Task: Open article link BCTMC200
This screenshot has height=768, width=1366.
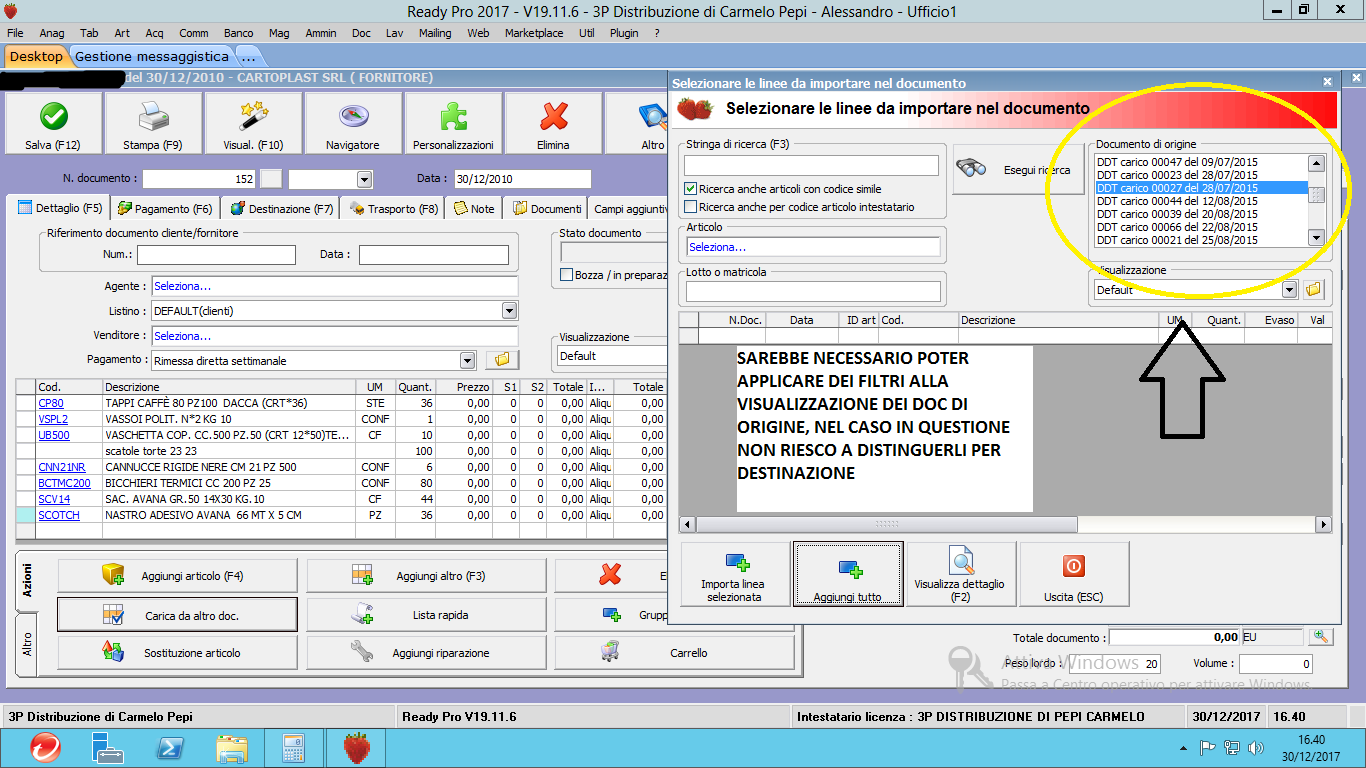Action: click(64, 483)
